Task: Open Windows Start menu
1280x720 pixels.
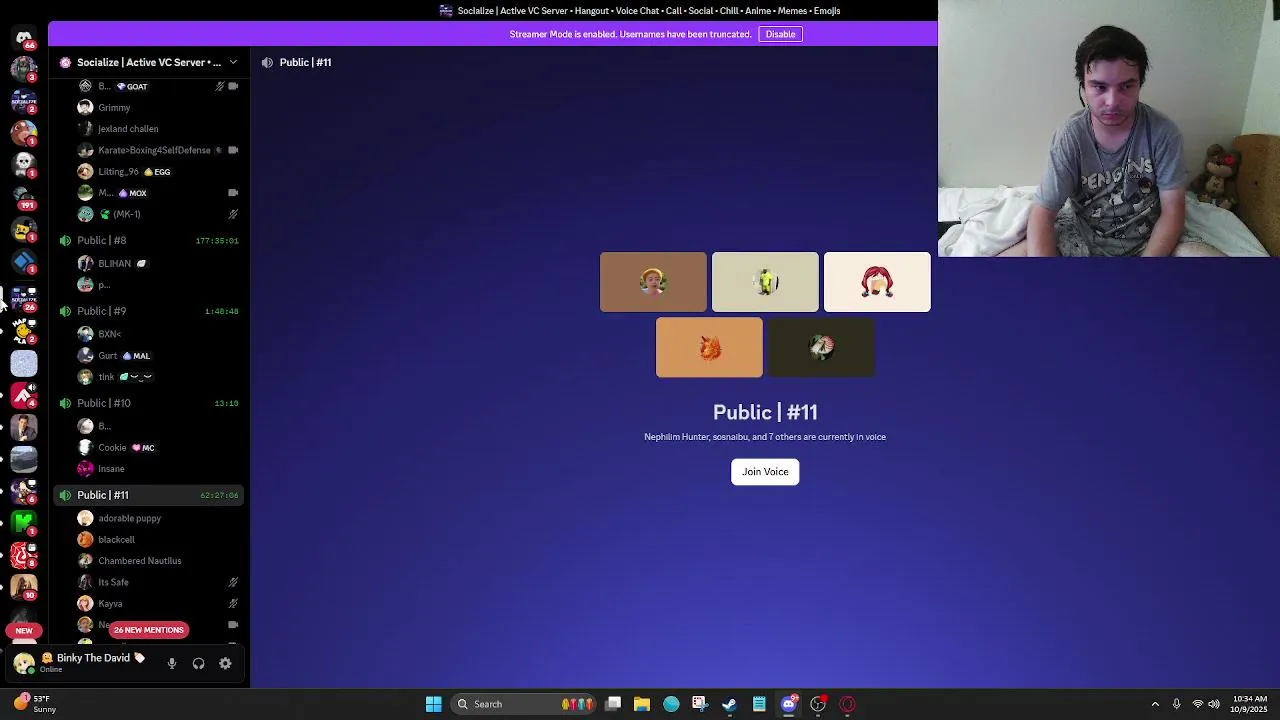Action: [433, 704]
